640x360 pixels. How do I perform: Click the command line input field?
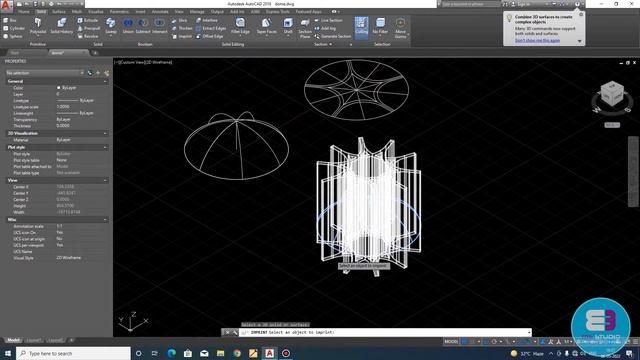tap(384, 332)
